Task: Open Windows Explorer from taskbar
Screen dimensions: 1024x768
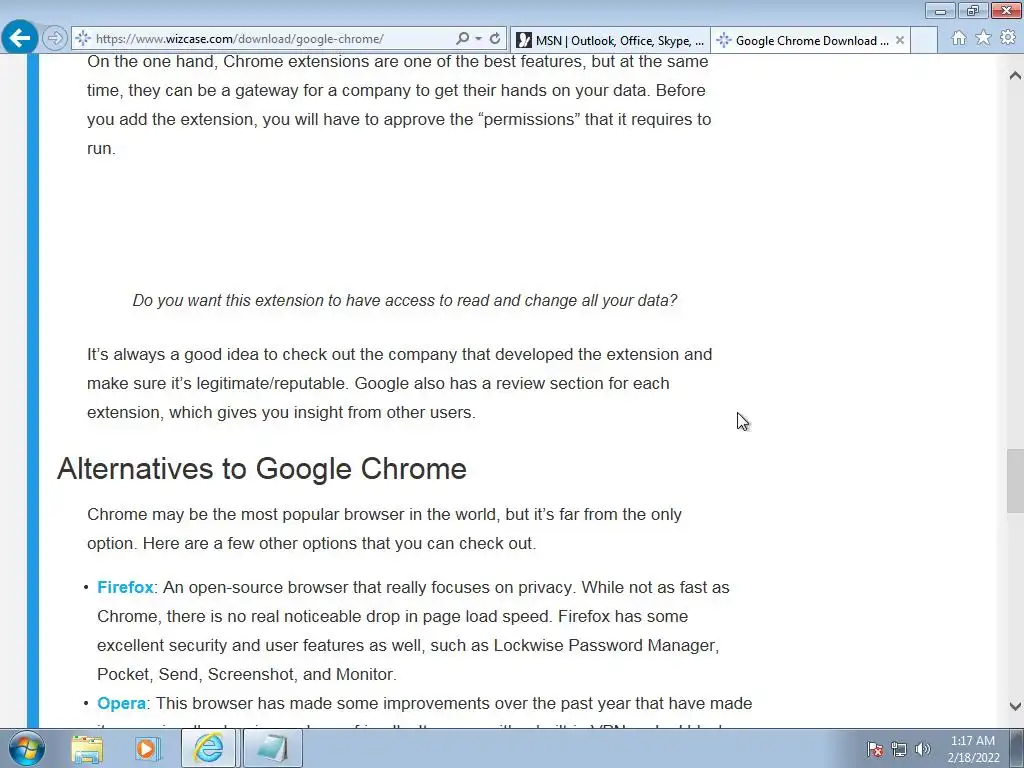Action: point(87,748)
